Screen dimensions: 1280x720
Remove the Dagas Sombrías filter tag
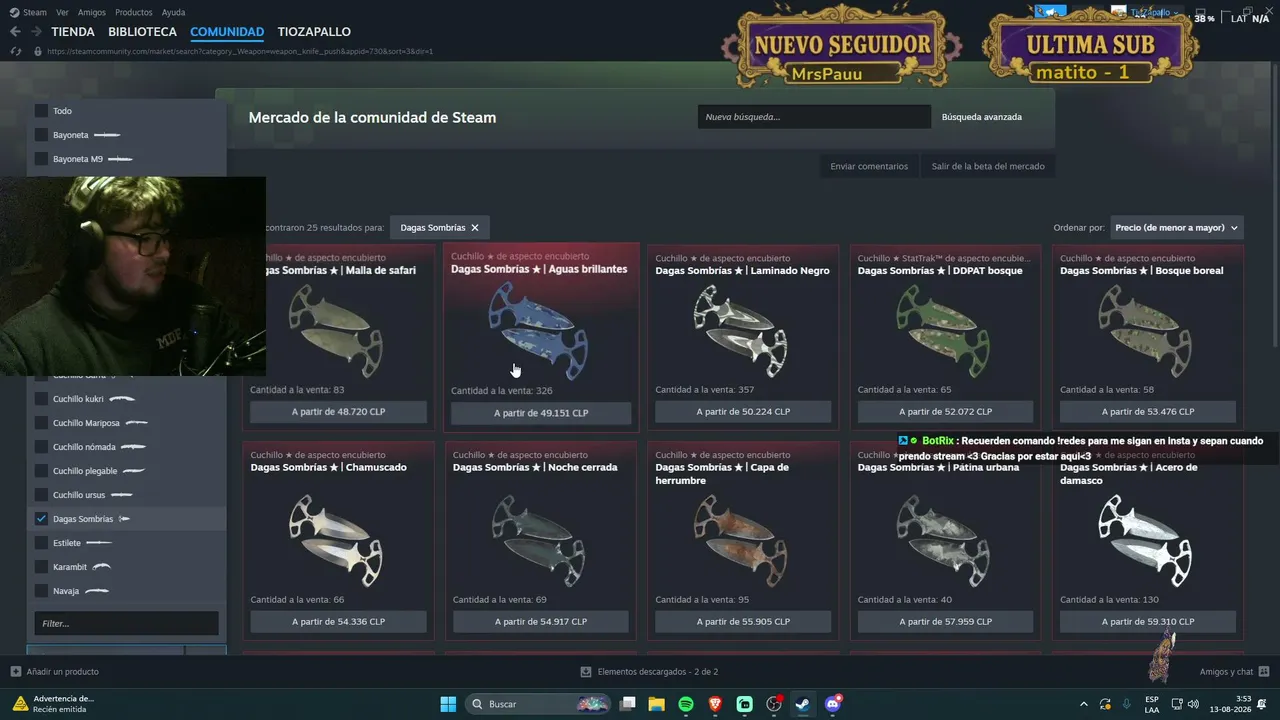[x=475, y=228]
